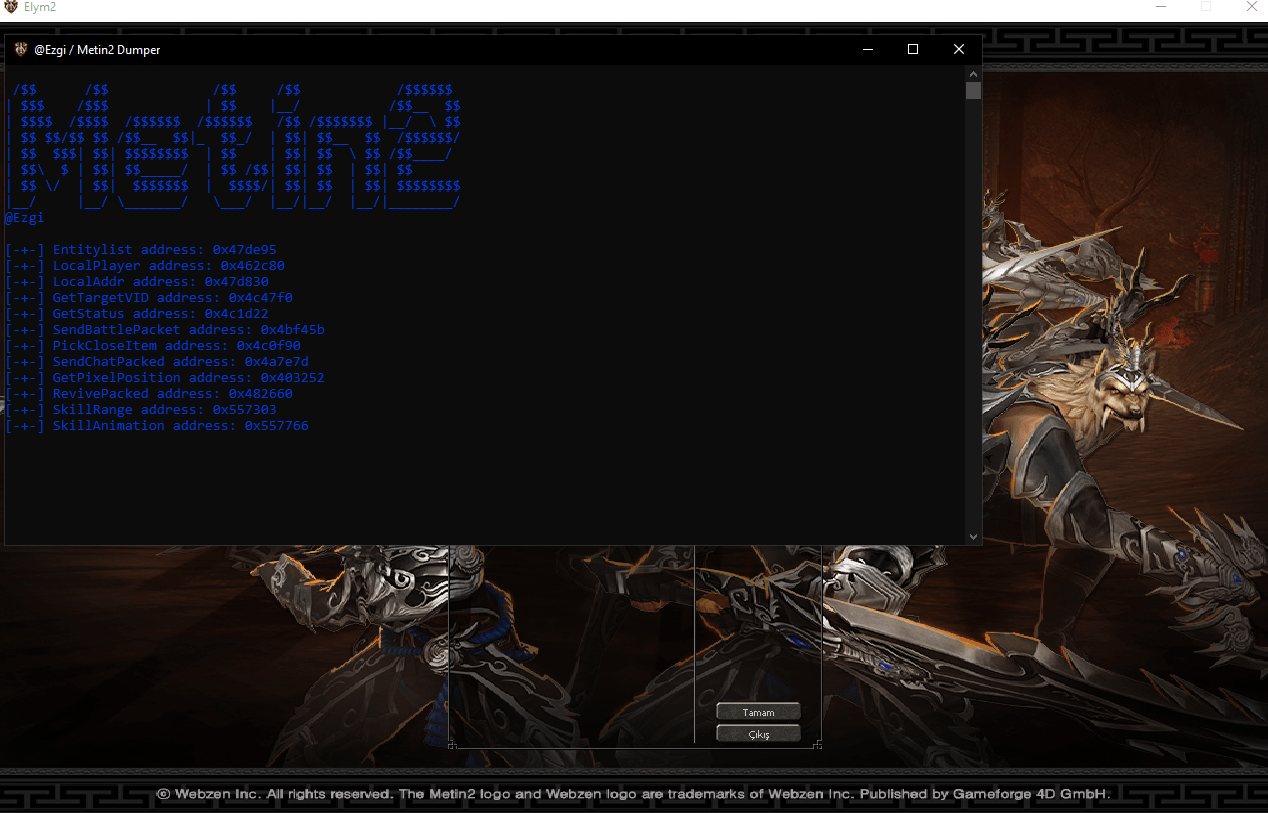
Task: Click the console scrollbar up arrow
Action: (x=974, y=74)
